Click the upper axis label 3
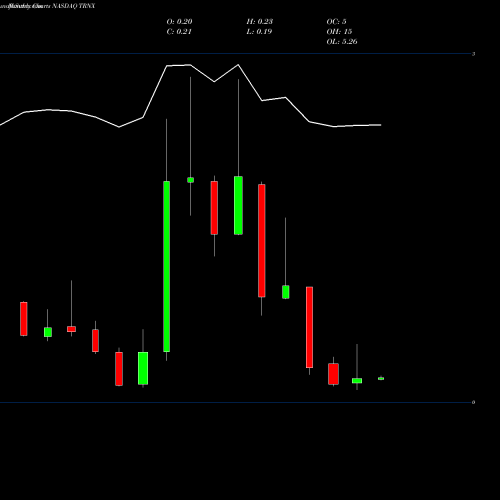Screen dimensions: 500x500 click(473, 54)
